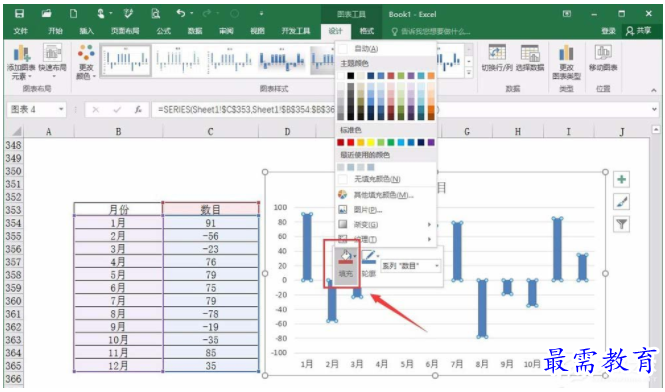This screenshot has width=665, height=392.
Task: Pick the orange theme color swatch
Action: point(431,76)
